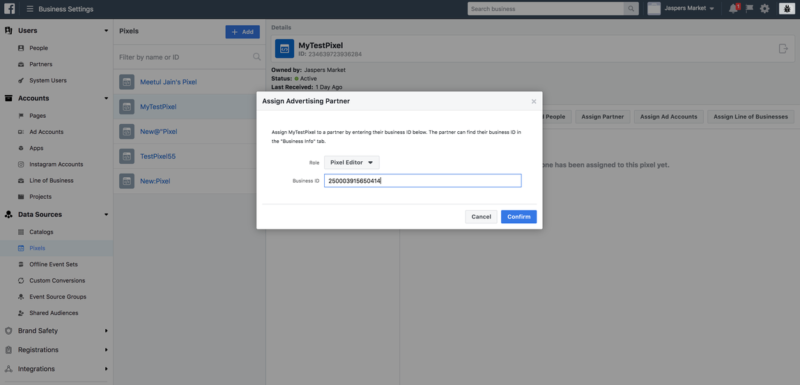
Task: Expand the Integrations section
Action: click(106, 369)
